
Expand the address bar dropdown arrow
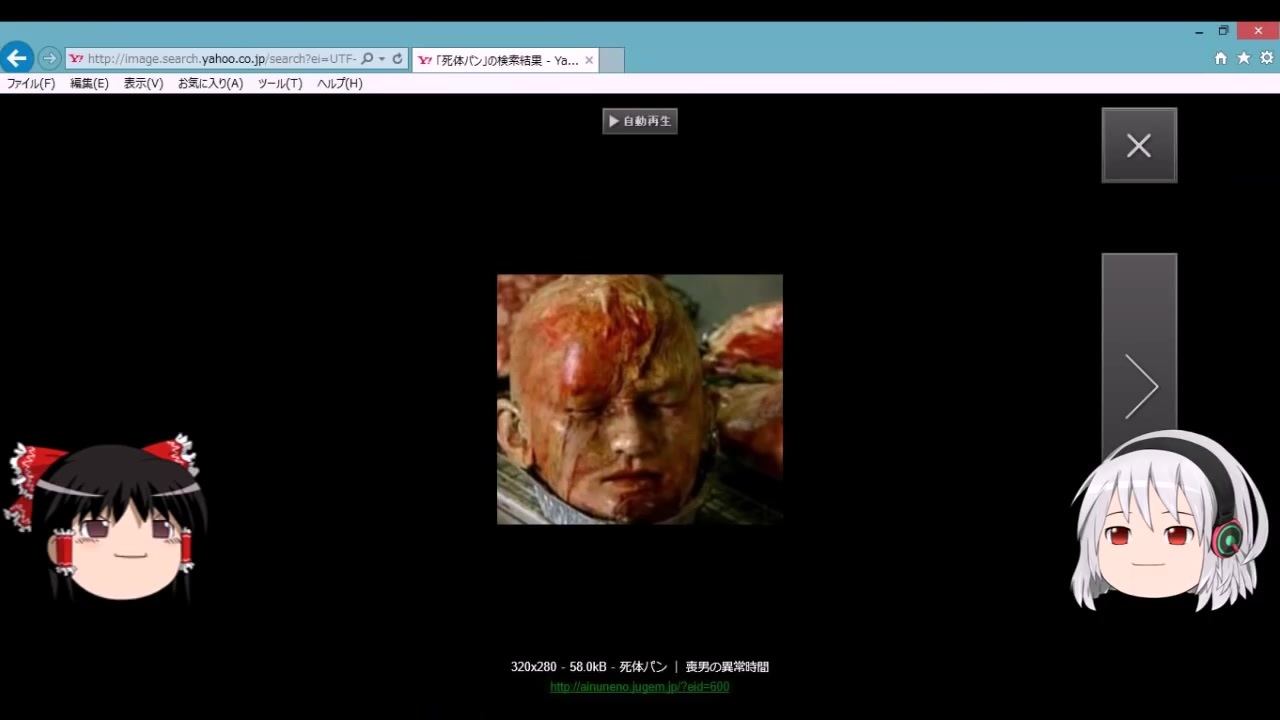coord(382,59)
